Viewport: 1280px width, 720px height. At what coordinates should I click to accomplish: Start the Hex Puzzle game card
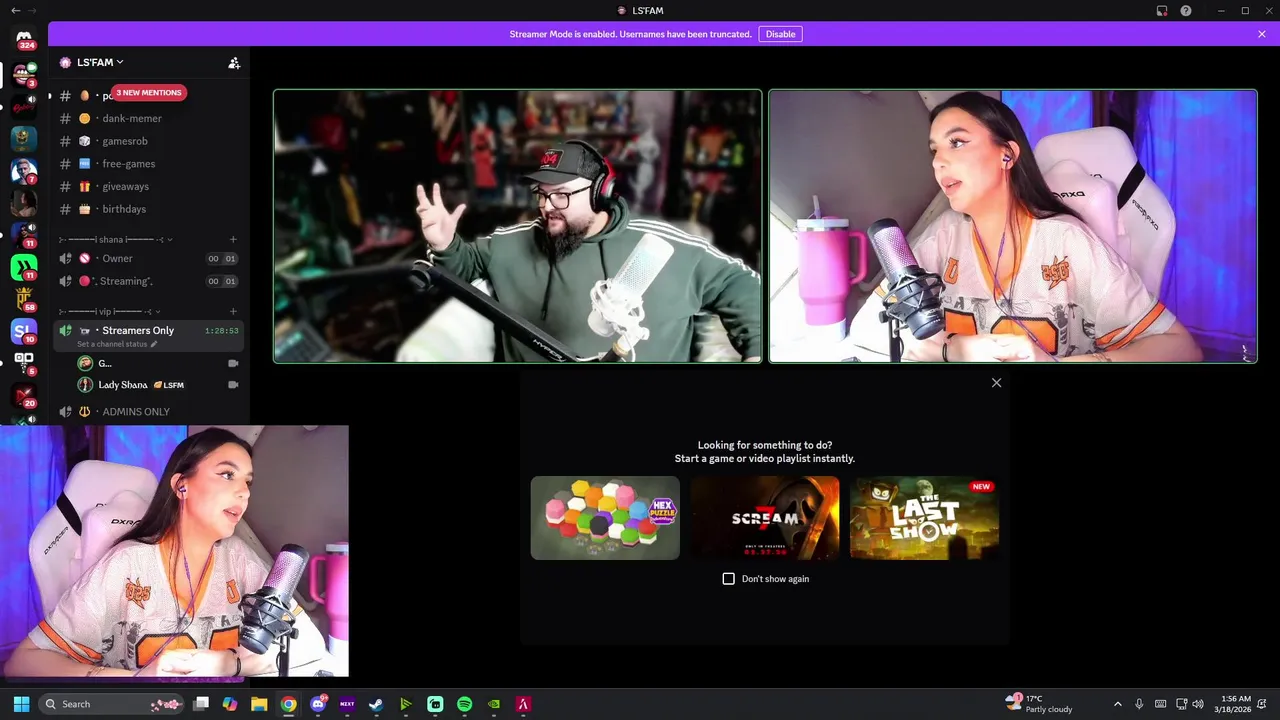click(605, 518)
